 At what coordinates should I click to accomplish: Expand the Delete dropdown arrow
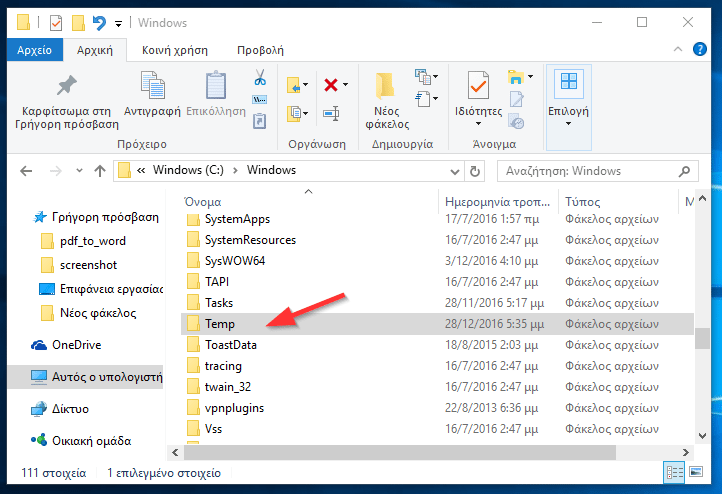pyautogui.click(x=345, y=85)
